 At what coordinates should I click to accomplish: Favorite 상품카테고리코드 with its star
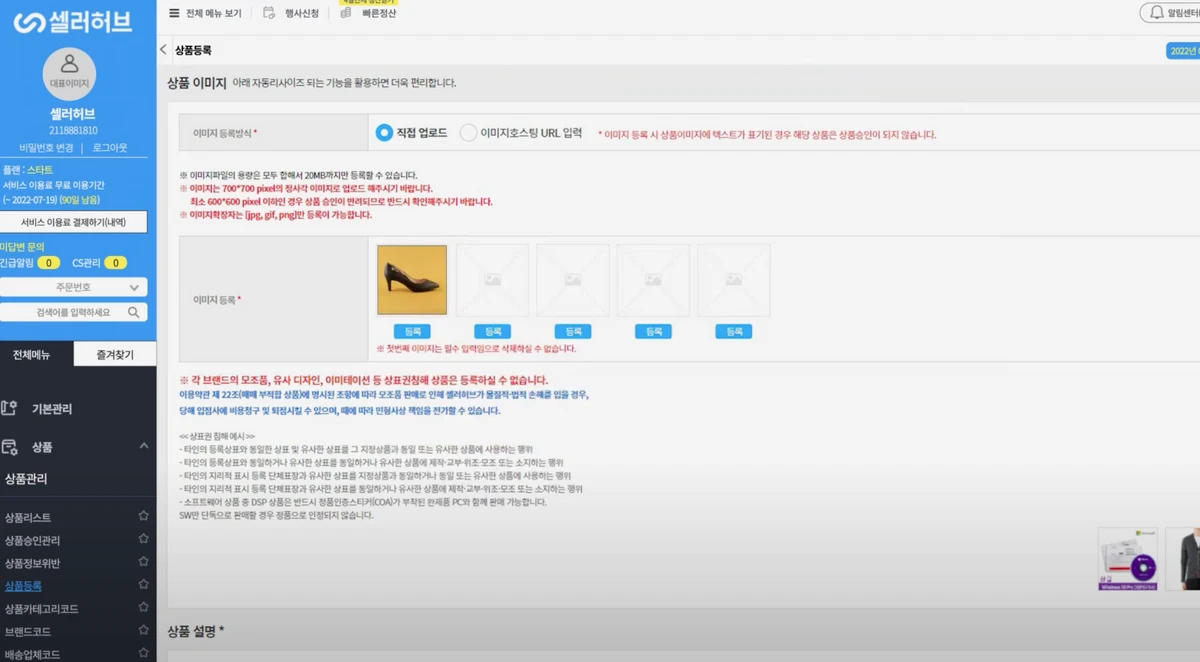(143, 608)
